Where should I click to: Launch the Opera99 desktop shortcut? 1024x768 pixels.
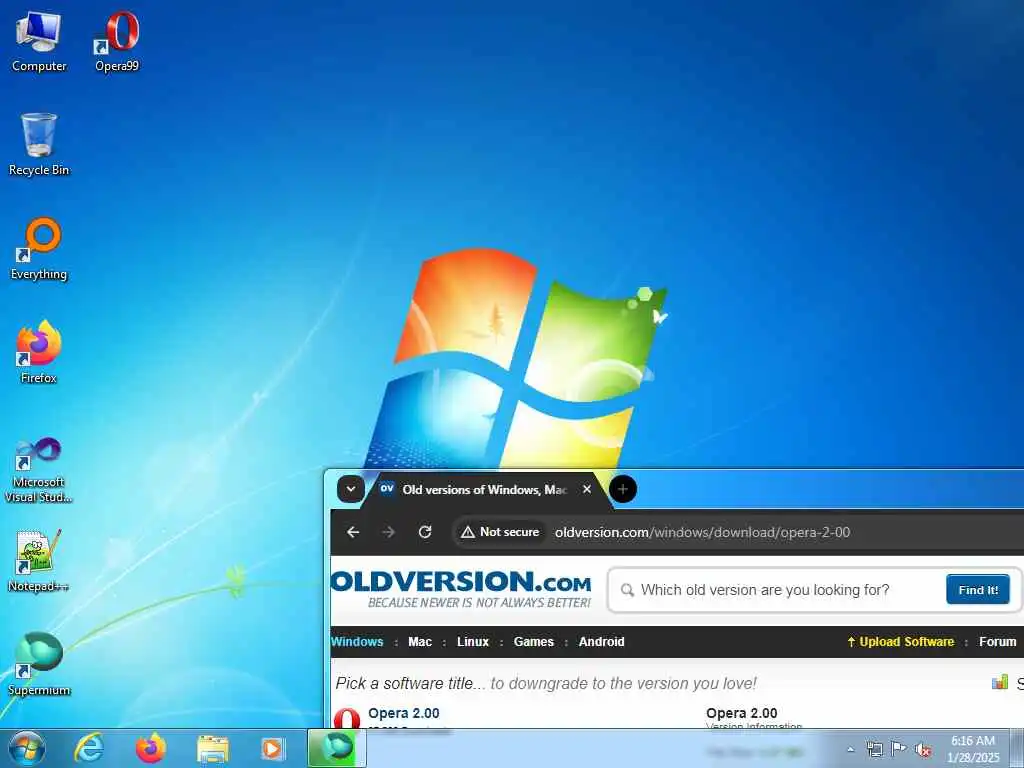pos(117,41)
